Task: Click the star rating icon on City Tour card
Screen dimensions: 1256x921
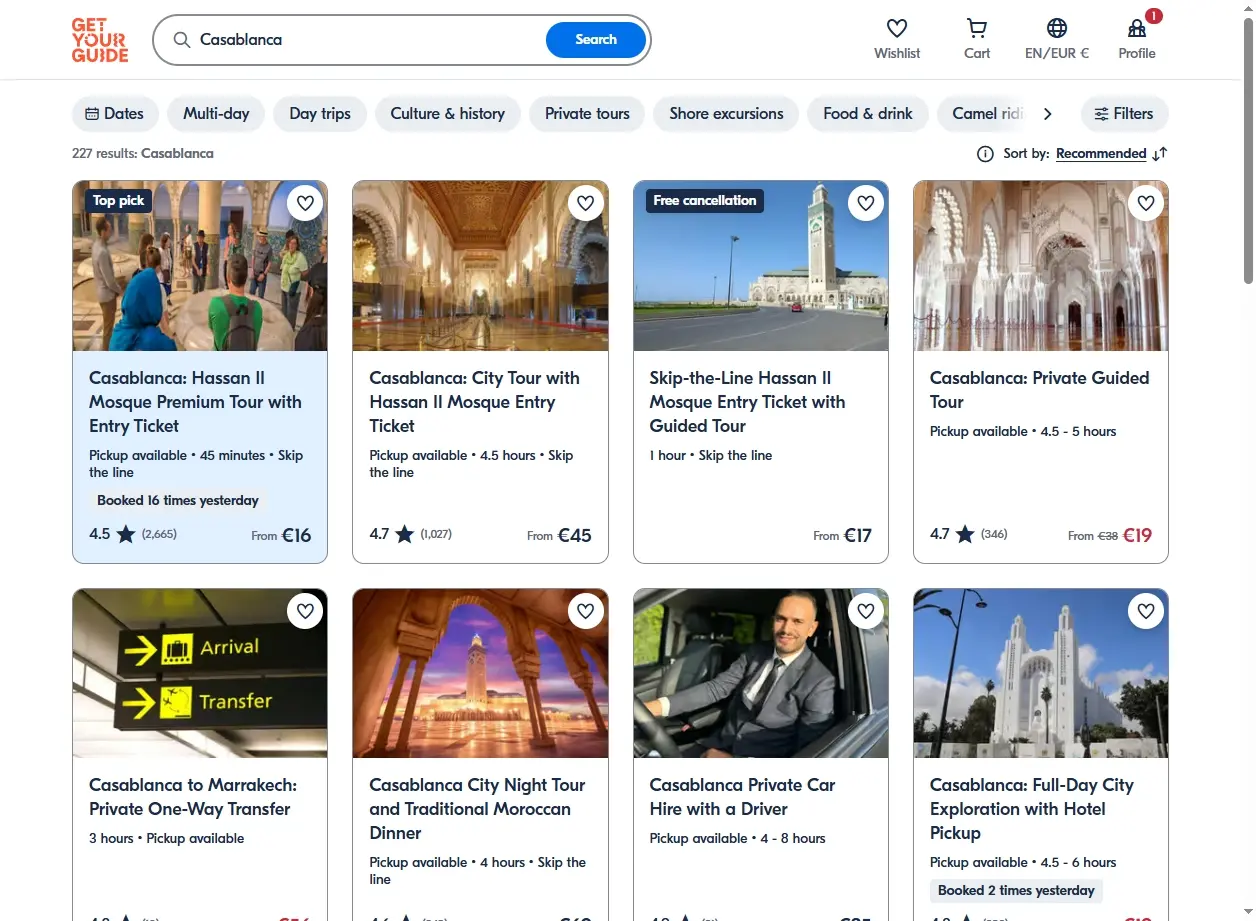Action: [404, 534]
